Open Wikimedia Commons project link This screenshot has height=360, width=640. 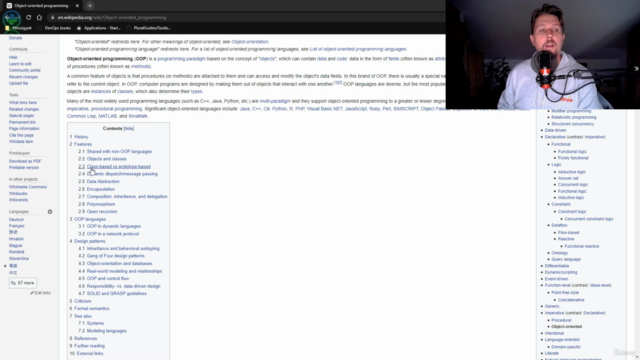point(28,187)
